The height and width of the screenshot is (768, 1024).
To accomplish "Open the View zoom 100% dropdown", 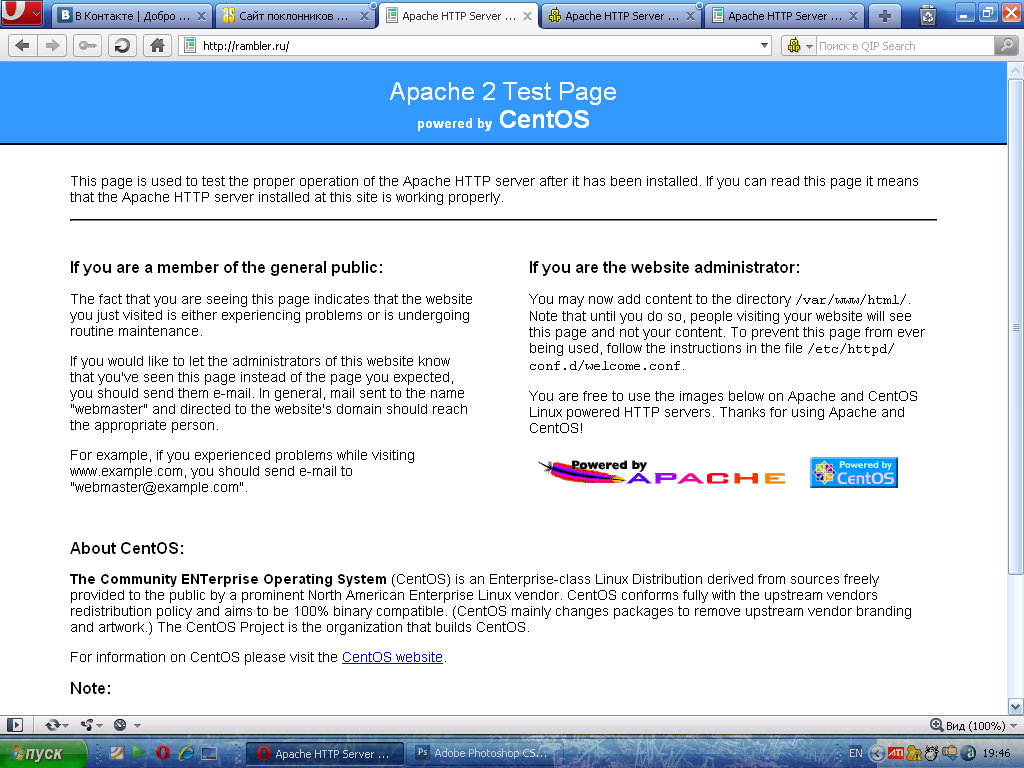I will (x=1014, y=726).
